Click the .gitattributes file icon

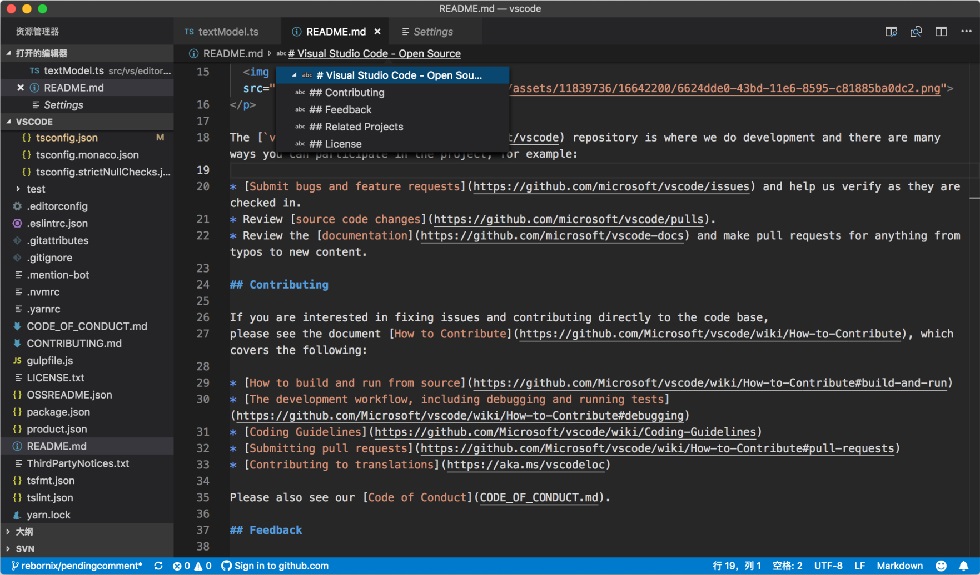click(x=18, y=241)
